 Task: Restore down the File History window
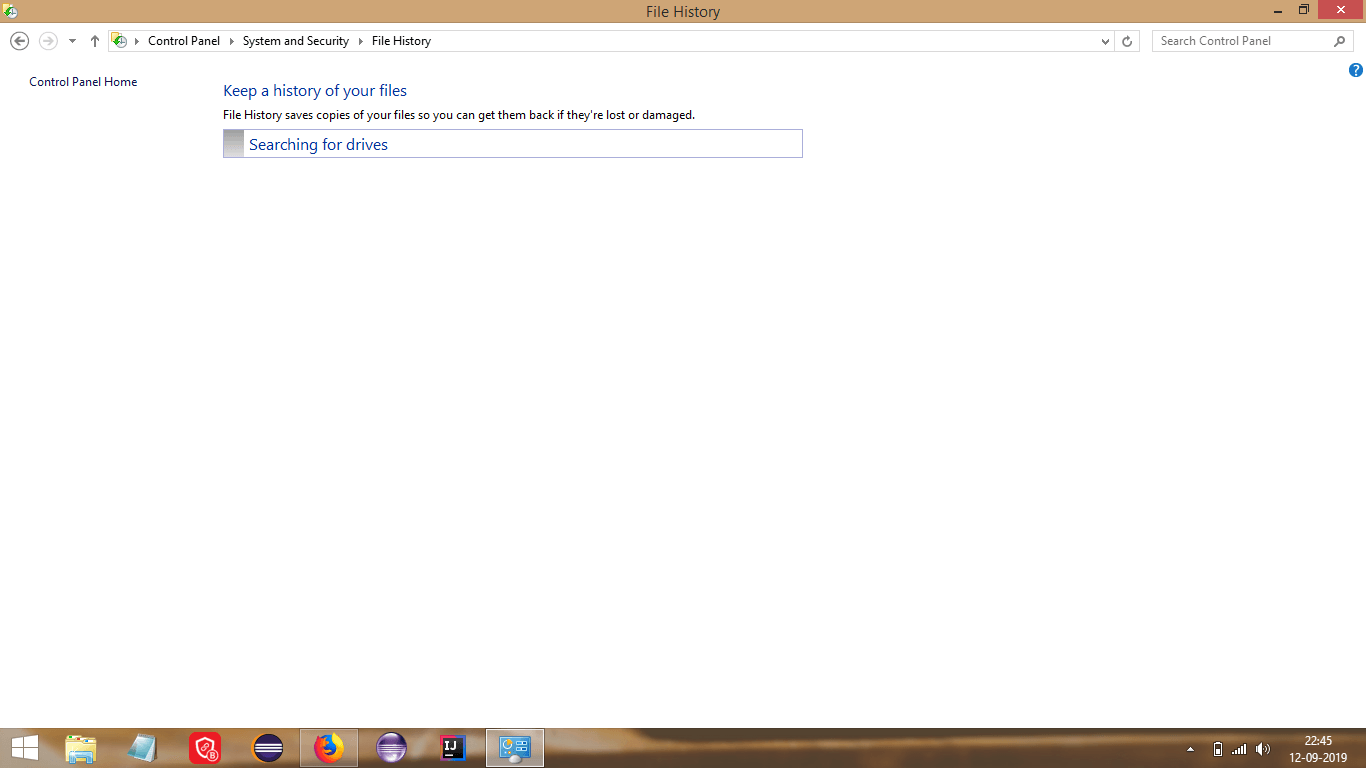click(x=1304, y=11)
